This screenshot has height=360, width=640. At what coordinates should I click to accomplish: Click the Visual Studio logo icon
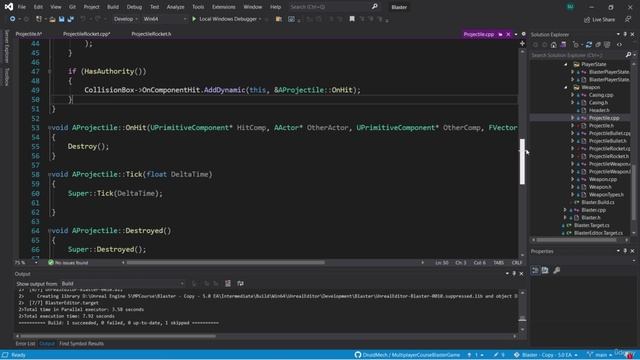tap(9, 7)
